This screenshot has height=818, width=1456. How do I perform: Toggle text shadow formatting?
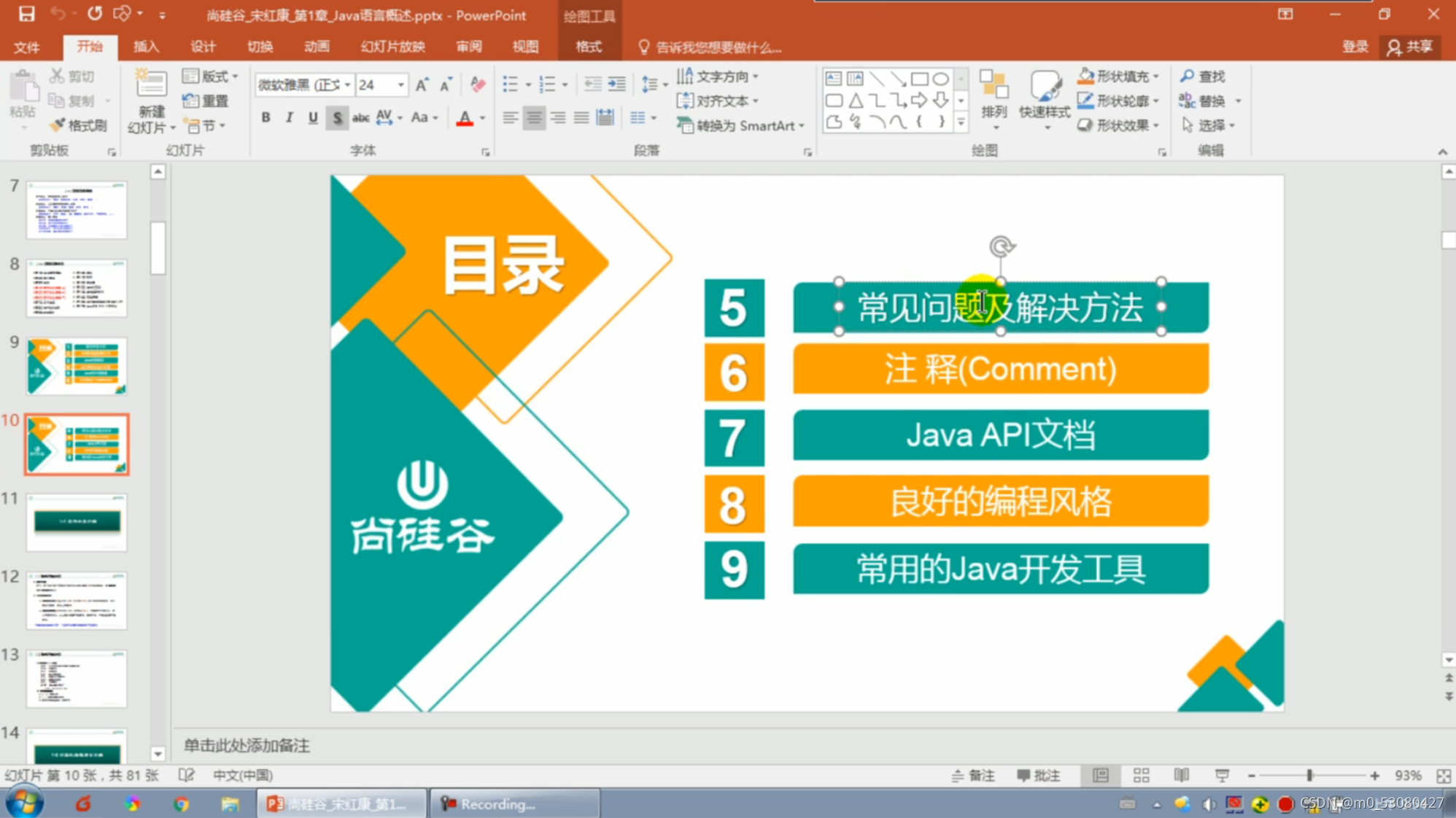click(336, 117)
